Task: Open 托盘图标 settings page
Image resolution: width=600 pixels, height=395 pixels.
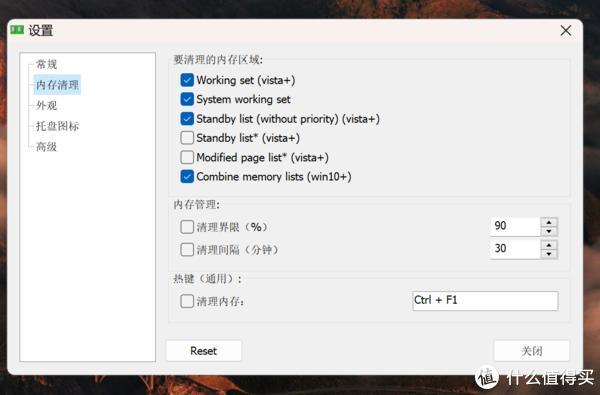Action: 57,126
